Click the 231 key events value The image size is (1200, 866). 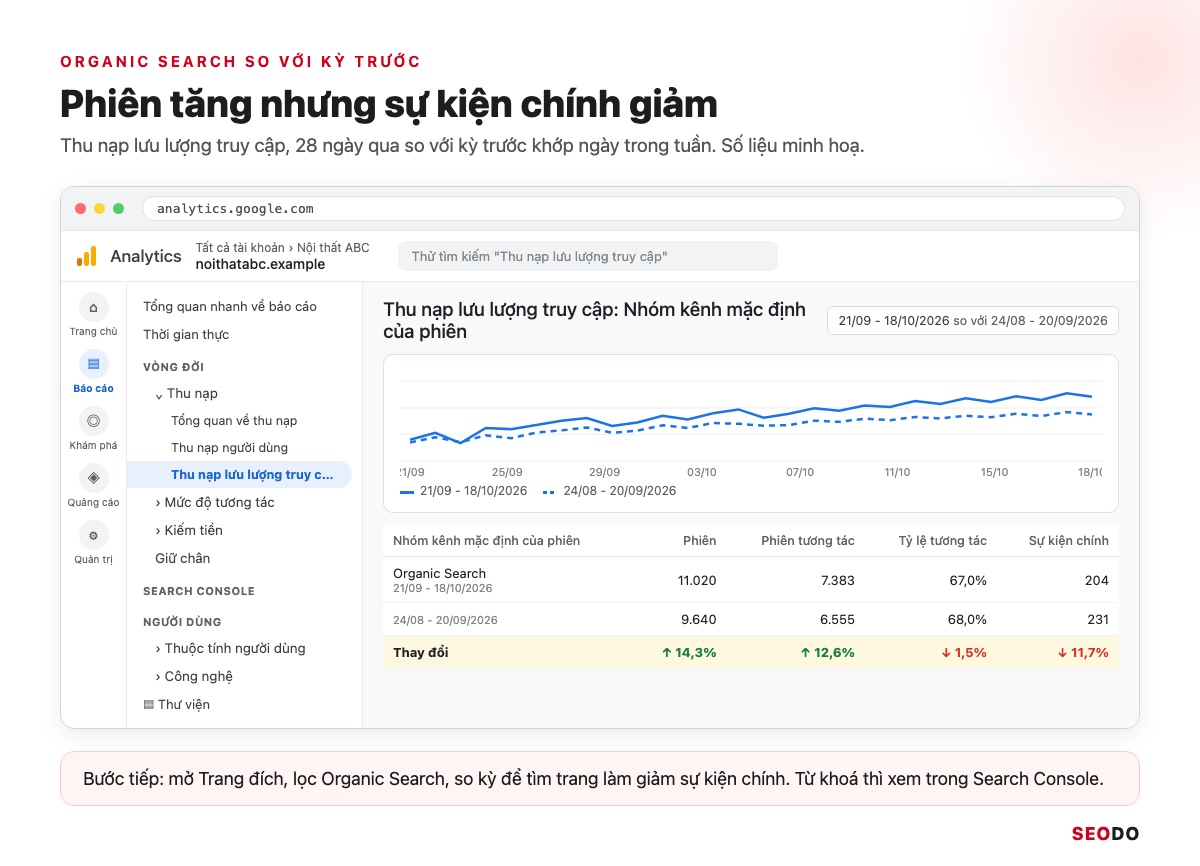(1098, 619)
